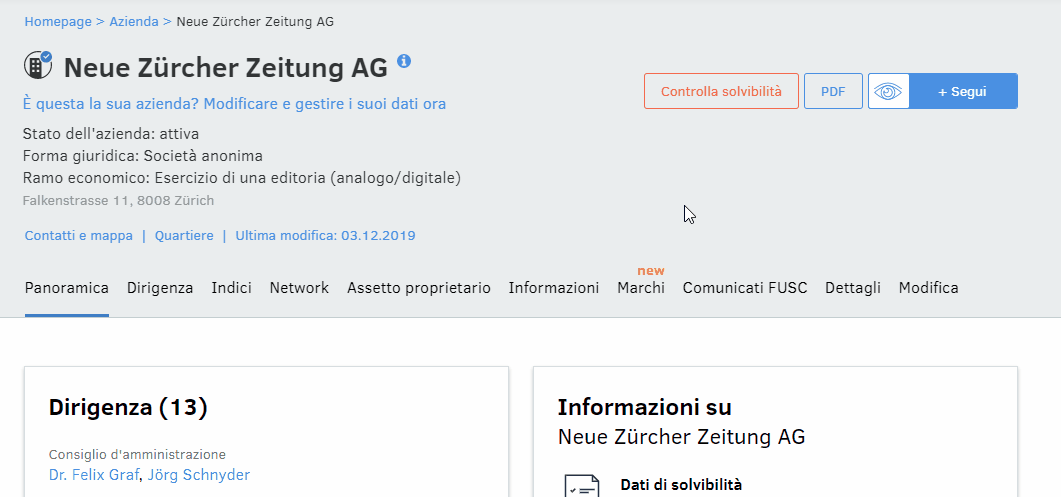Open the Modifica tab
The height and width of the screenshot is (497, 1061).
(928, 288)
